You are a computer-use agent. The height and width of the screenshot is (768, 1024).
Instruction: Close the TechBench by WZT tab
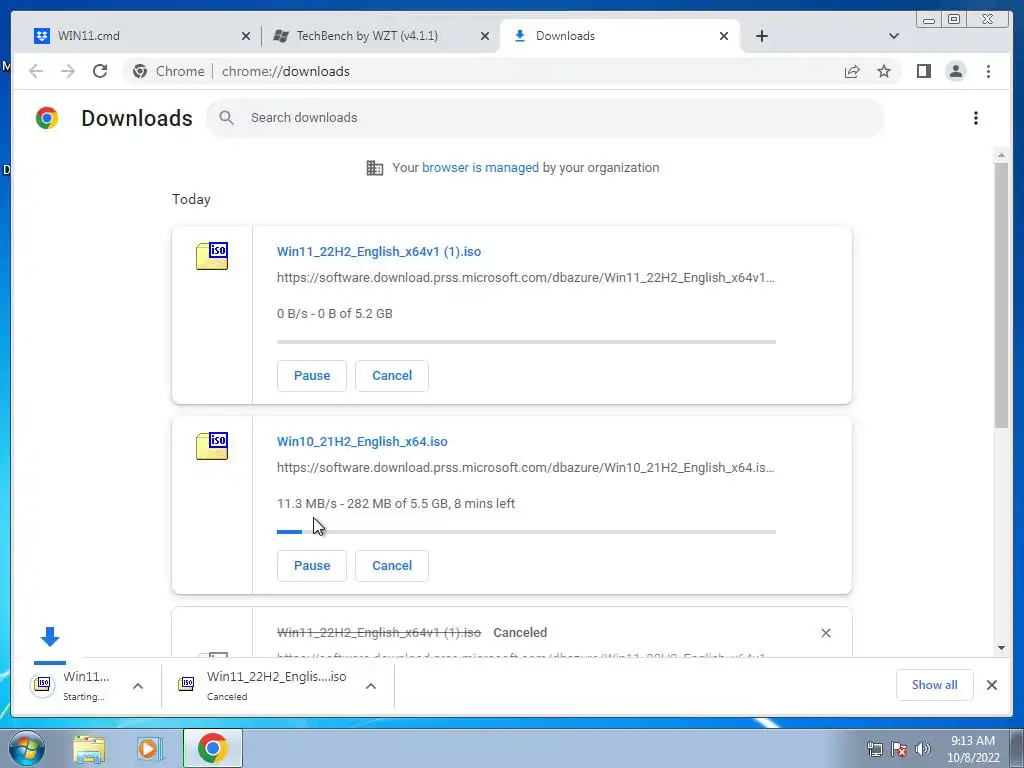[x=485, y=36]
